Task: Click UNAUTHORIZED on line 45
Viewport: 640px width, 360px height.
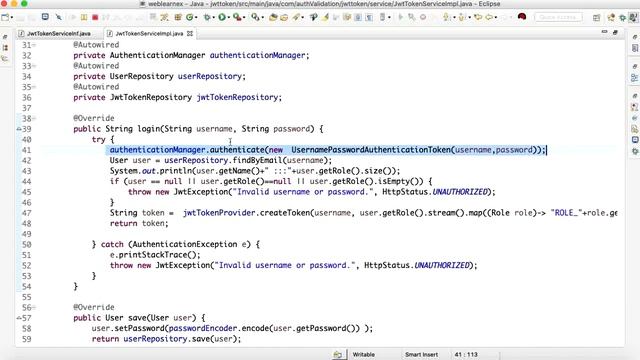Action: click(x=460, y=192)
